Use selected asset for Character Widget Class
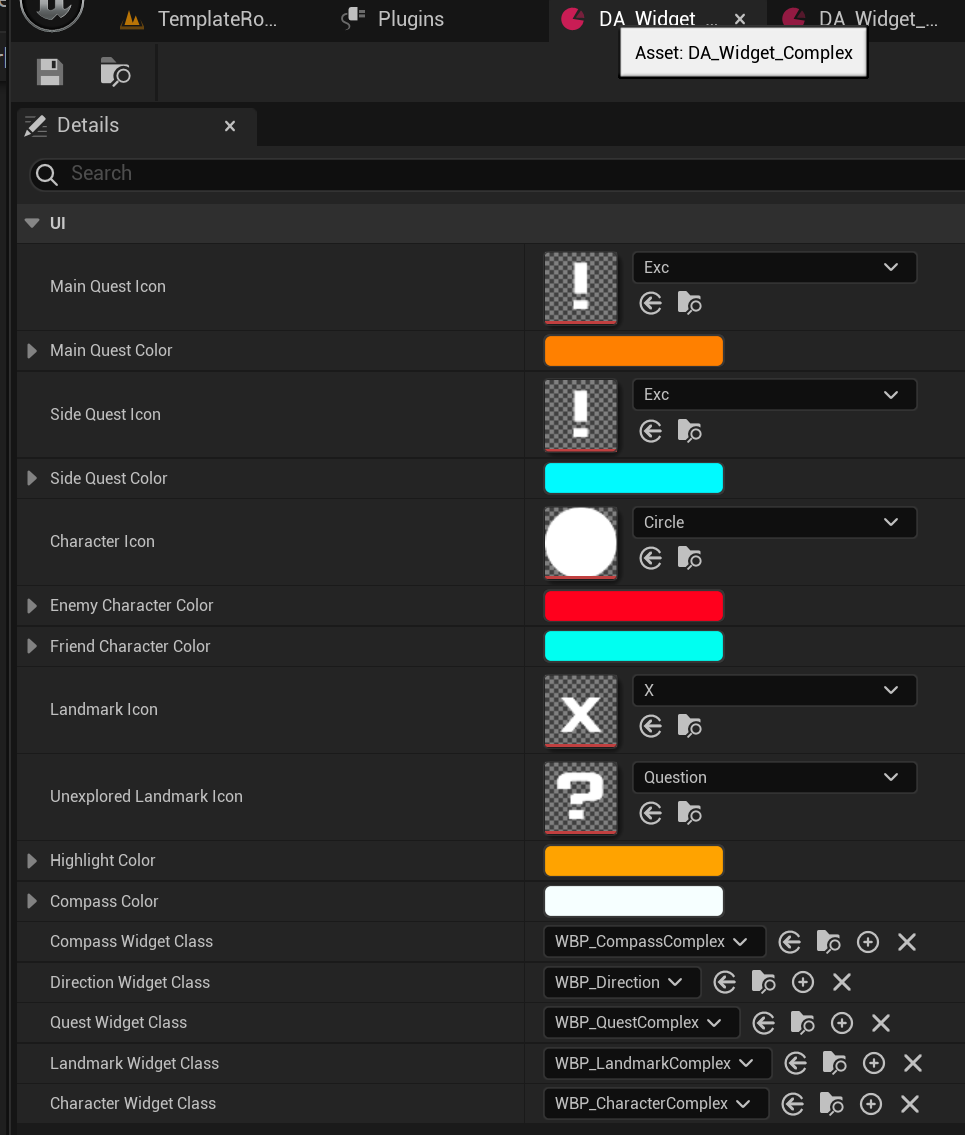 (793, 1104)
